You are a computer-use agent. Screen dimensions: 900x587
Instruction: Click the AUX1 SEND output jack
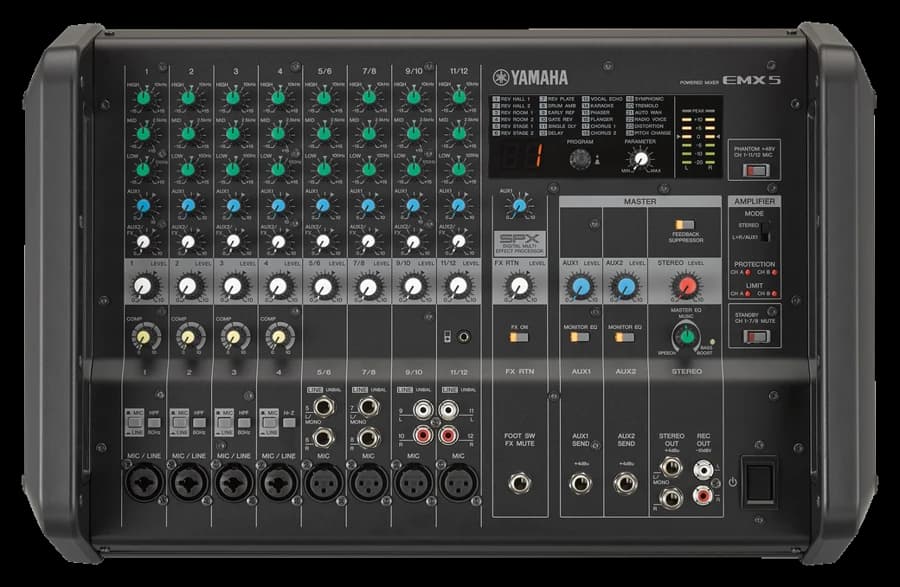click(x=580, y=483)
